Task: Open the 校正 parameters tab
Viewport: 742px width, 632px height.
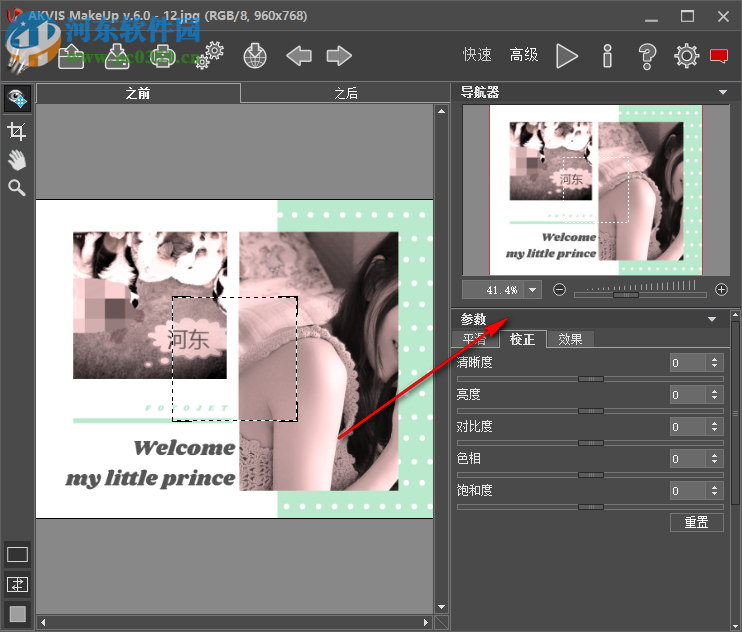Action: [x=522, y=339]
